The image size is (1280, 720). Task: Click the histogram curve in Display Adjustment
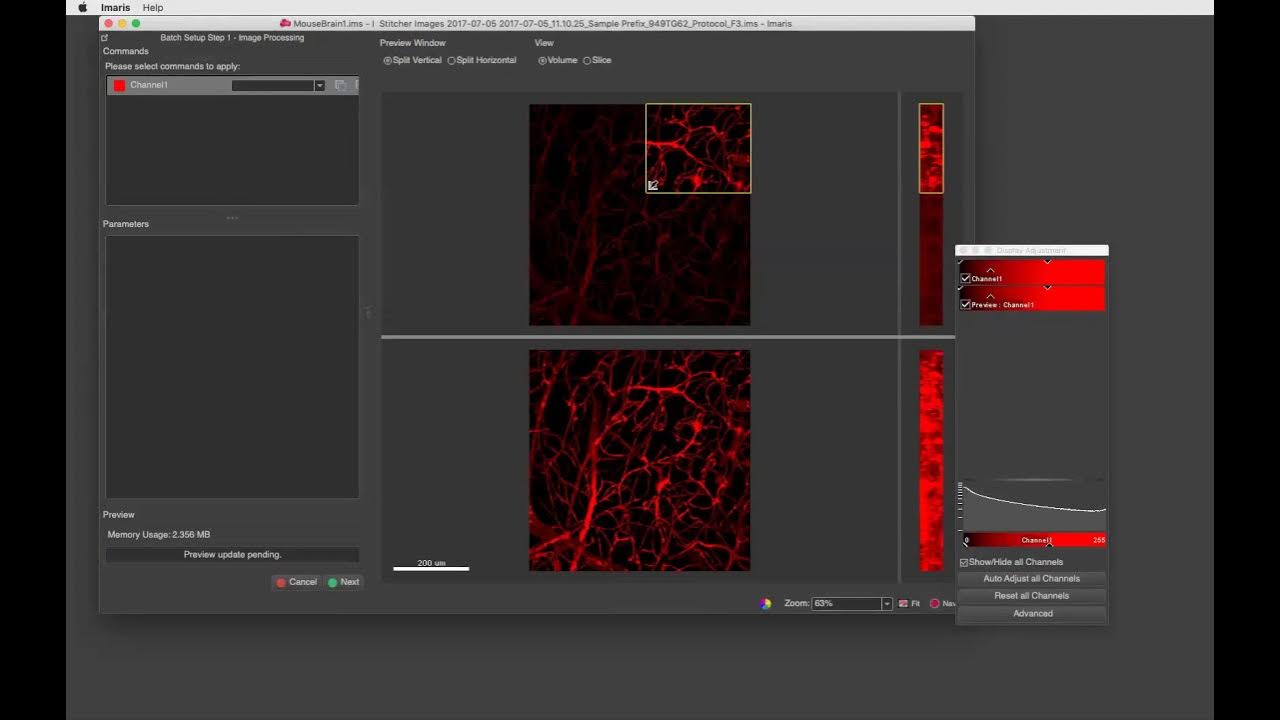(1034, 506)
